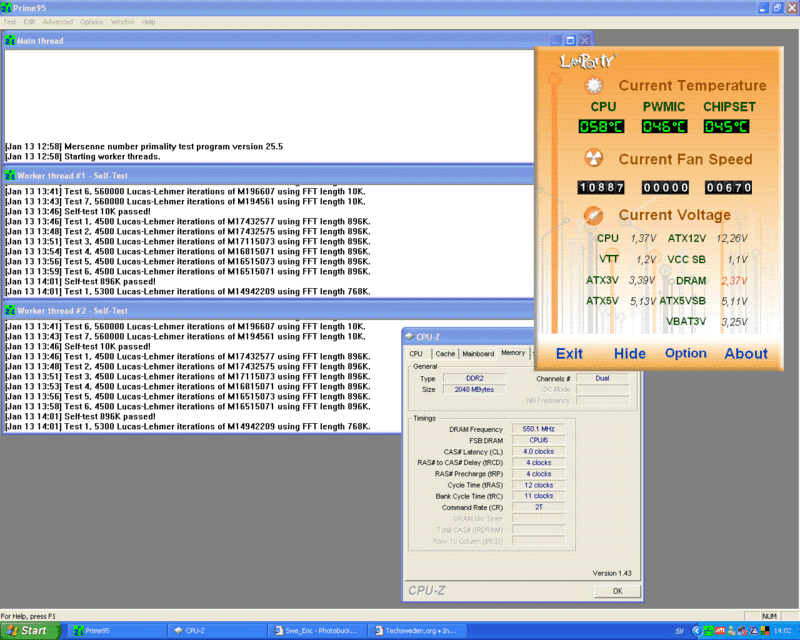Open Option in the LanParty monitor
The width and height of the screenshot is (800, 640).
click(686, 353)
